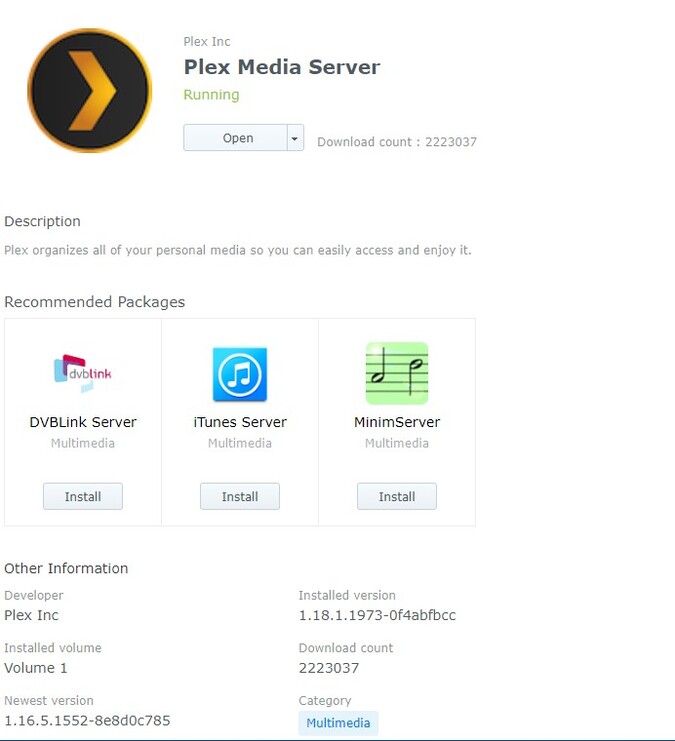Click Multimedia label under MinimServer

point(397,443)
